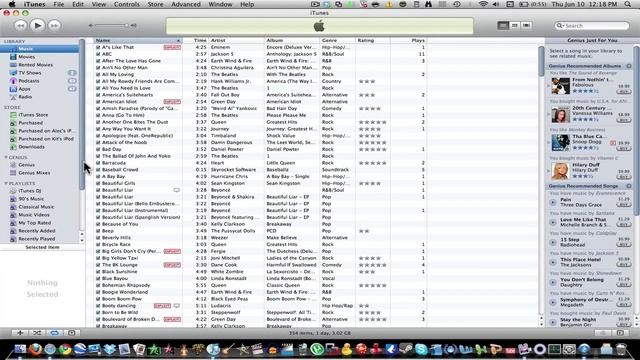The height and width of the screenshot is (360, 640).
Task: Buy the Hilary Duff album
Action: pos(623,177)
